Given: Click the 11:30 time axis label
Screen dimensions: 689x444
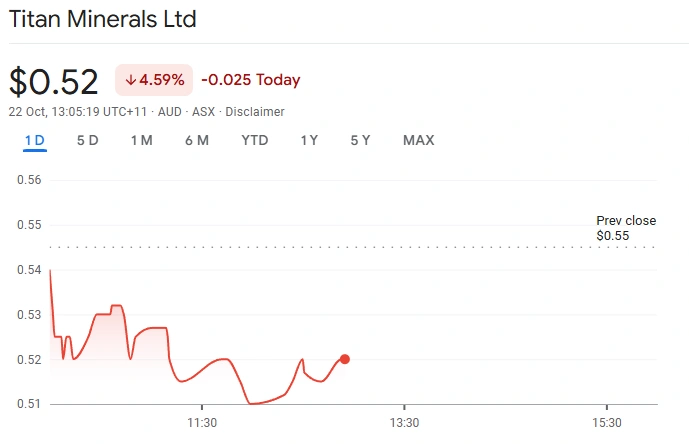Looking at the screenshot, I should (x=202, y=424).
